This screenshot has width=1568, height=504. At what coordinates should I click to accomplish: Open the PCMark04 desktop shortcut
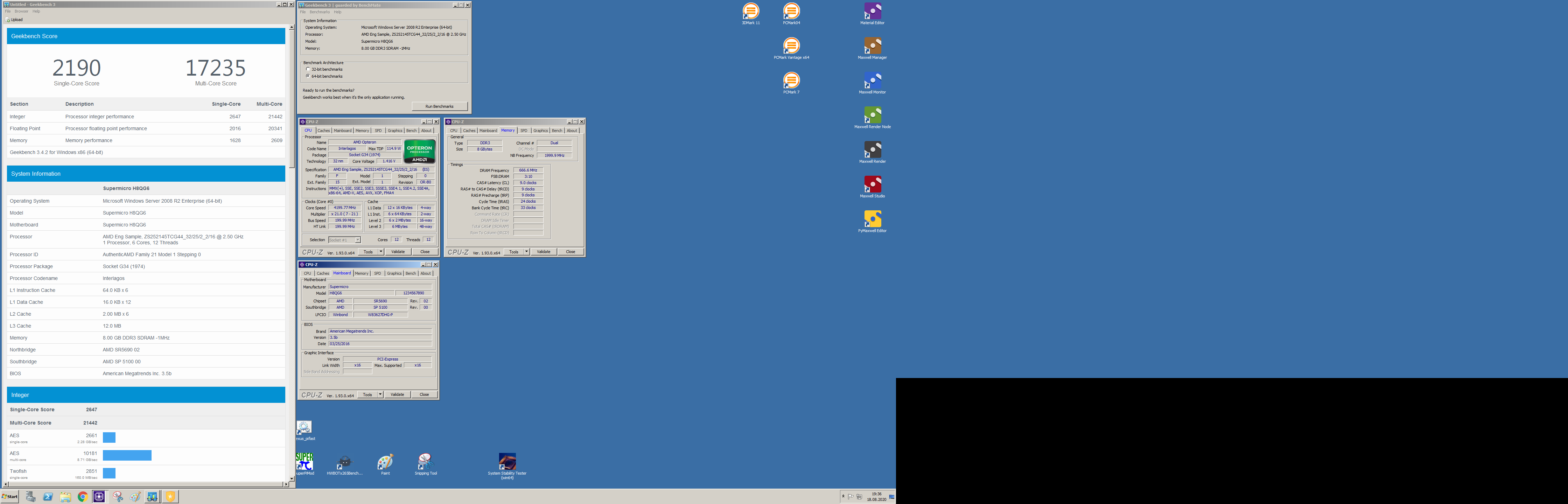[x=791, y=13]
